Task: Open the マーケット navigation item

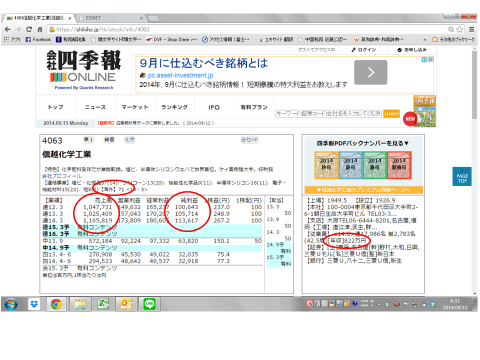Action: click(135, 107)
